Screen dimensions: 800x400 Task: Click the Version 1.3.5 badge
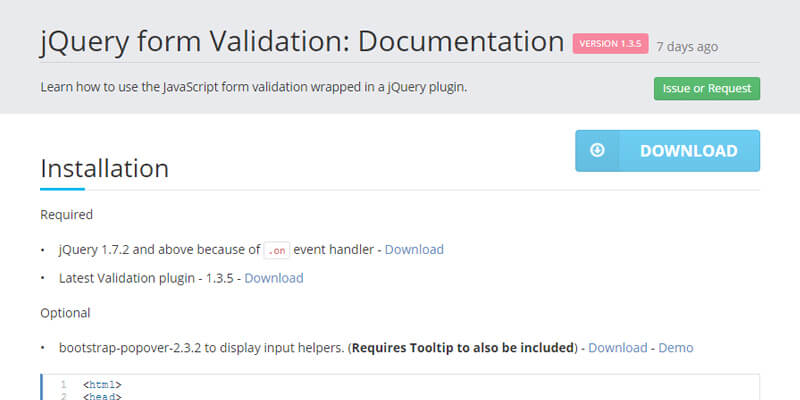[611, 44]
